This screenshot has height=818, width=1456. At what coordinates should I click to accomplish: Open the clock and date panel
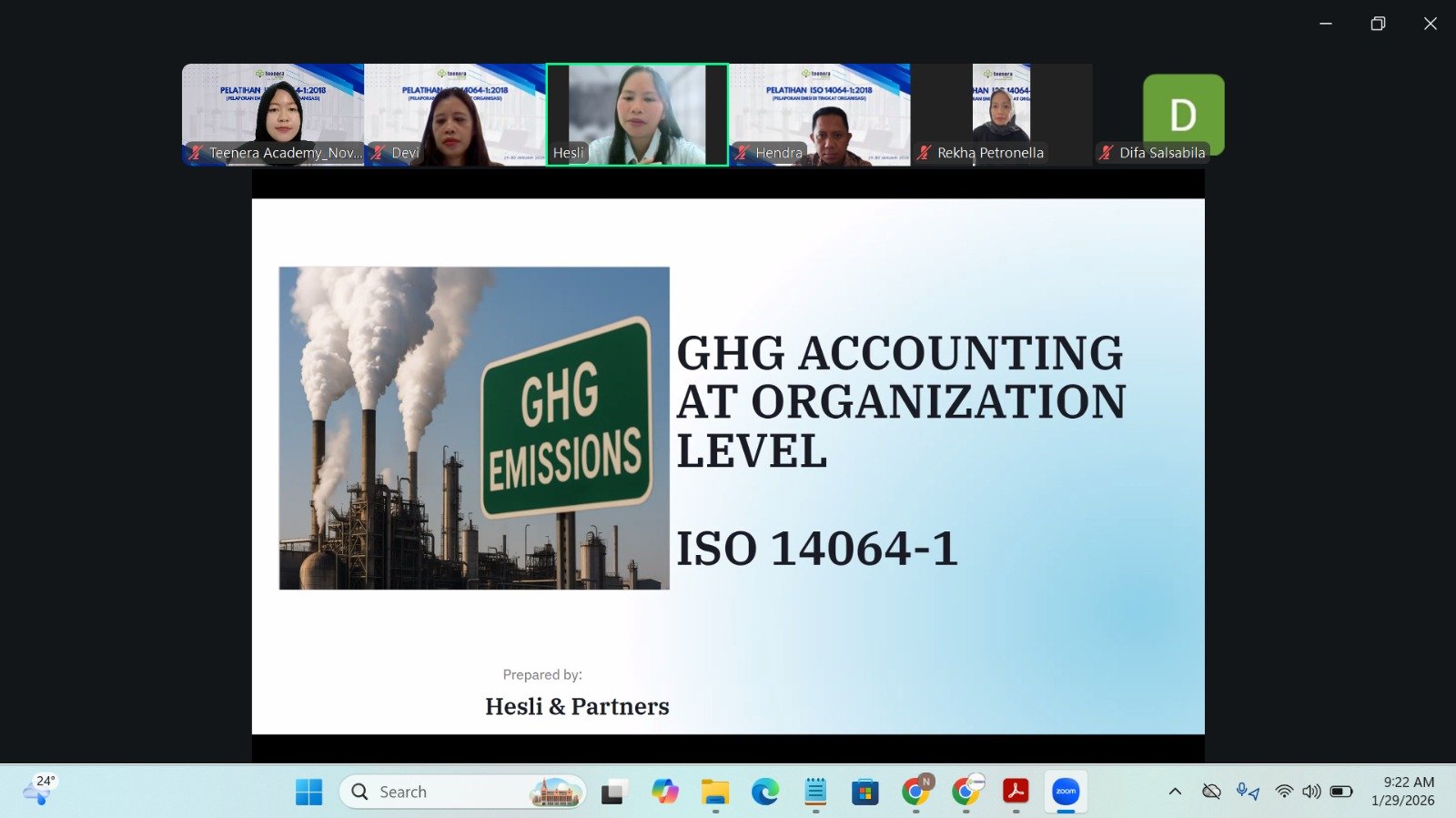pyautogui.click(x=1402, y=792)
